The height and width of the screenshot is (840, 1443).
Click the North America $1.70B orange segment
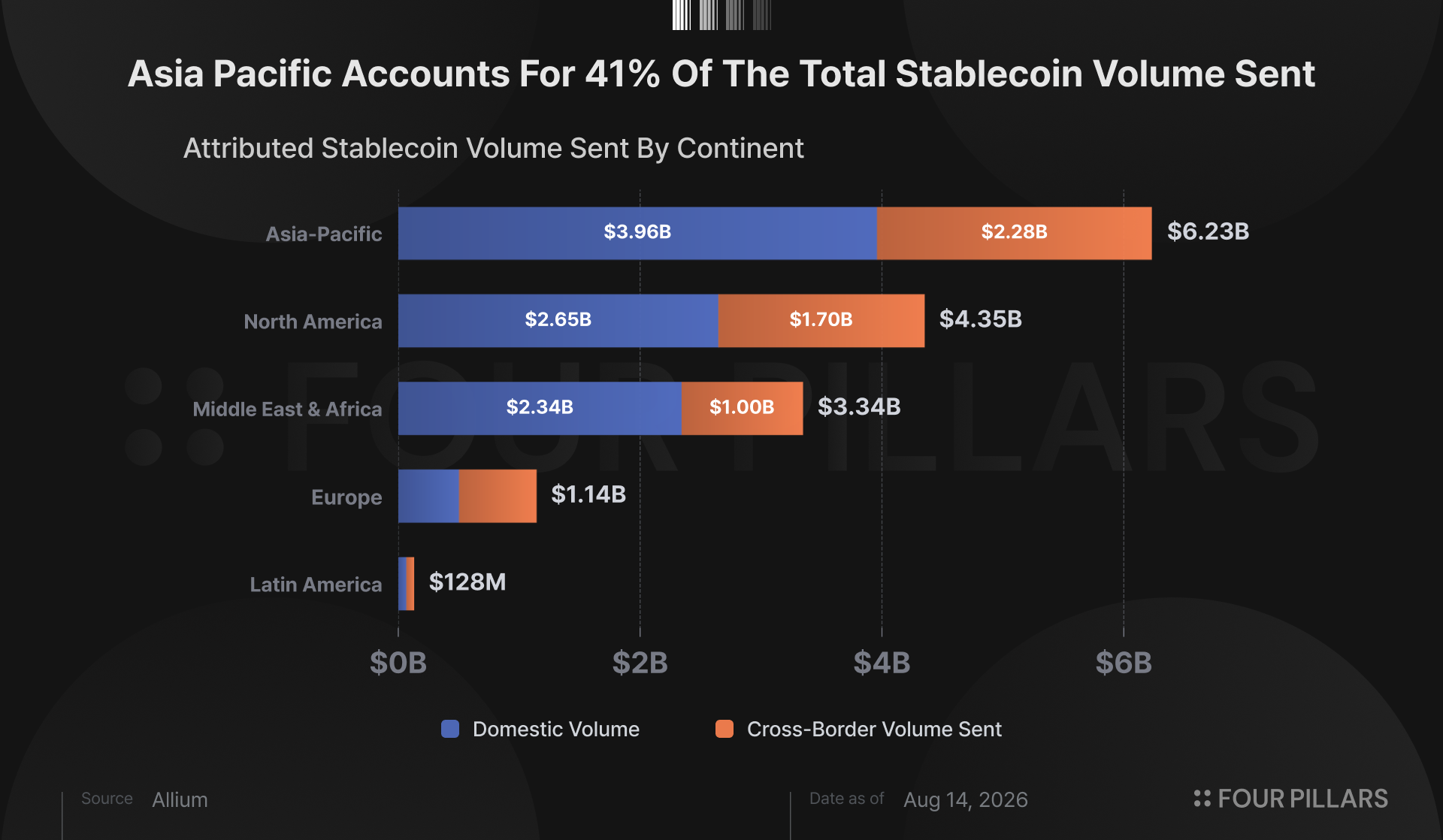coord(821,321)
